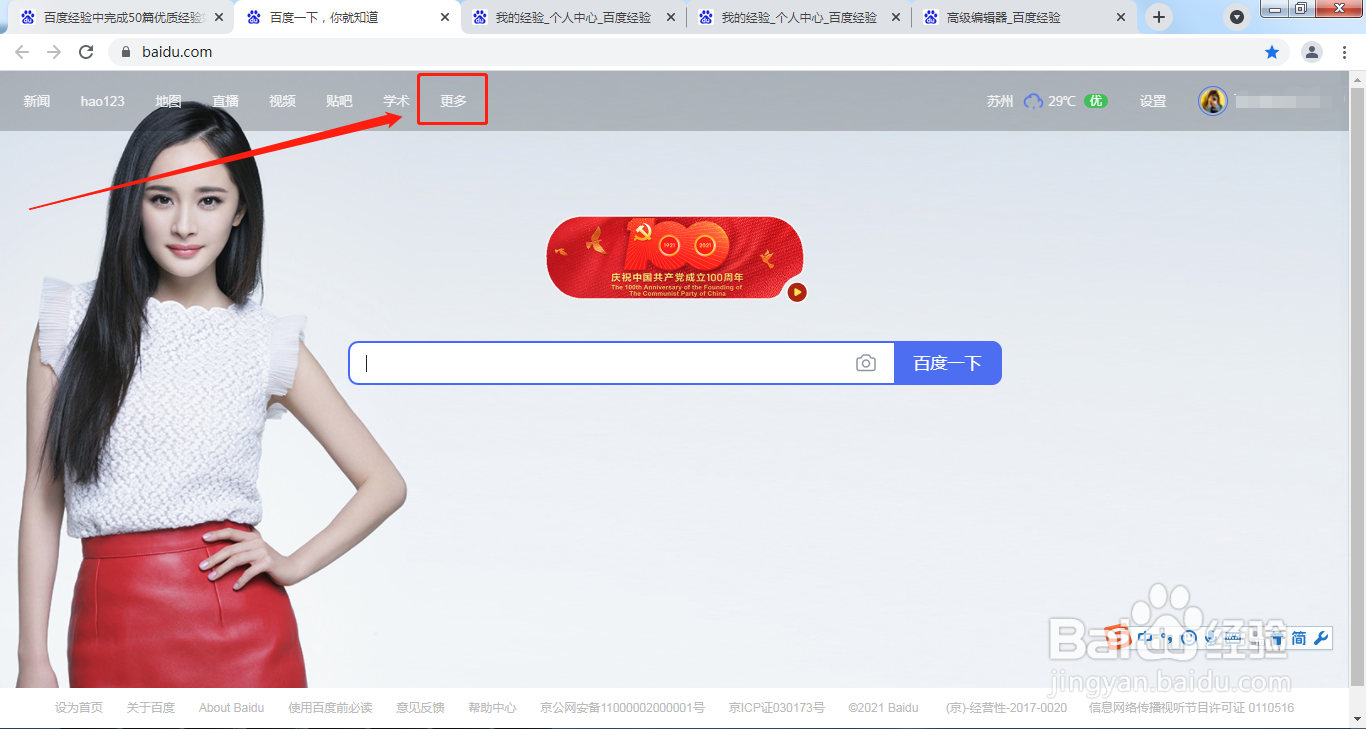The width and height of the screenshot is (1366, 729).
Task: Open 地图 in the top navigation
Action: pyautogui.click(x=168, y=101)
